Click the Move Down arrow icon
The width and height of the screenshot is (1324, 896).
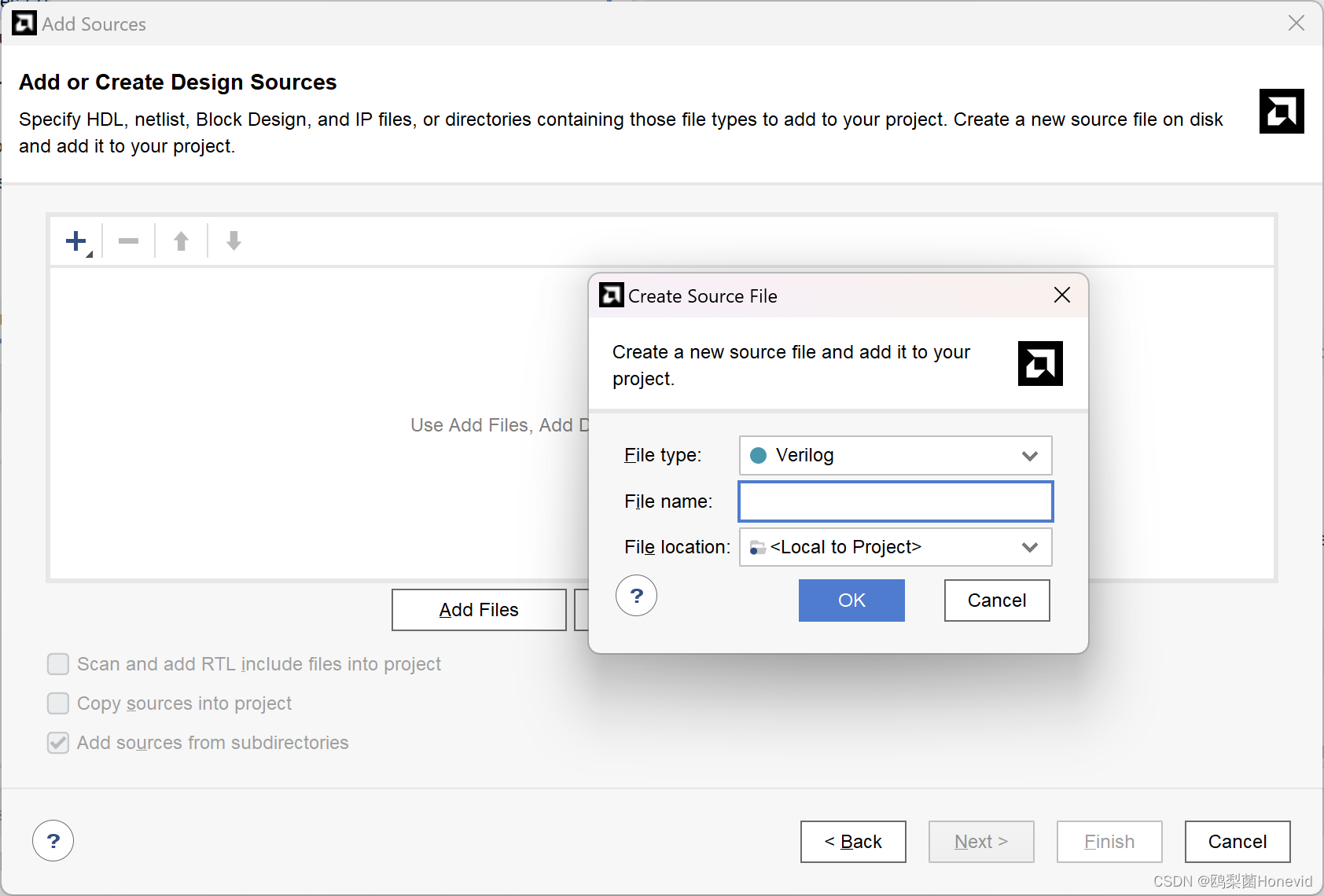coord(234,241)
